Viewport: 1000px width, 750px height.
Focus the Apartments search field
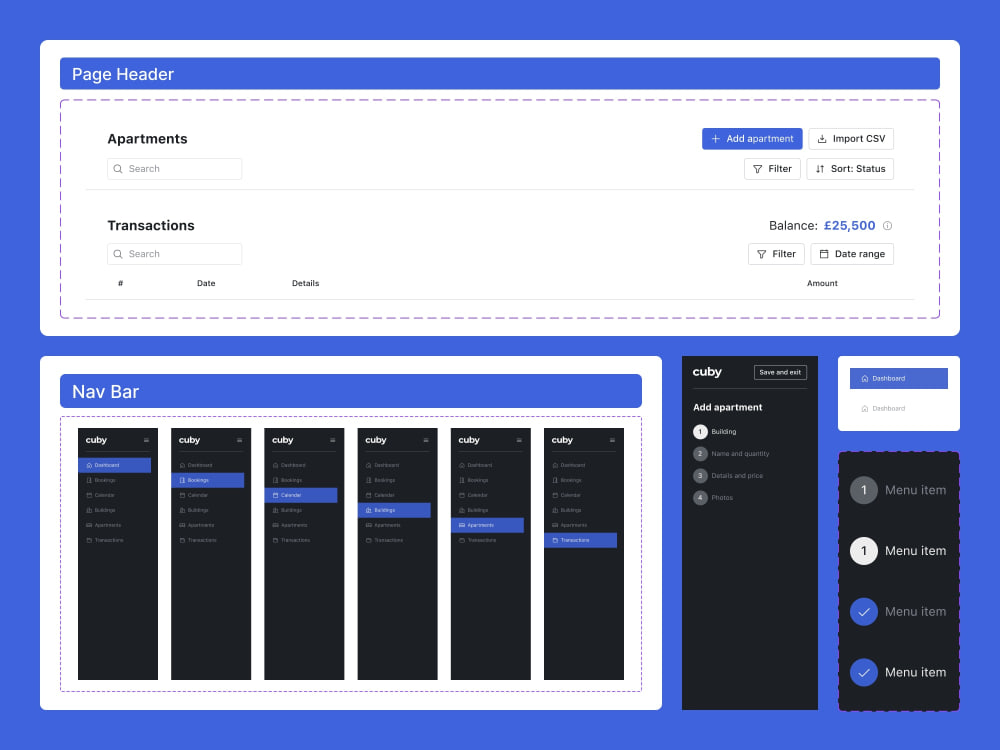pos(174,169)
